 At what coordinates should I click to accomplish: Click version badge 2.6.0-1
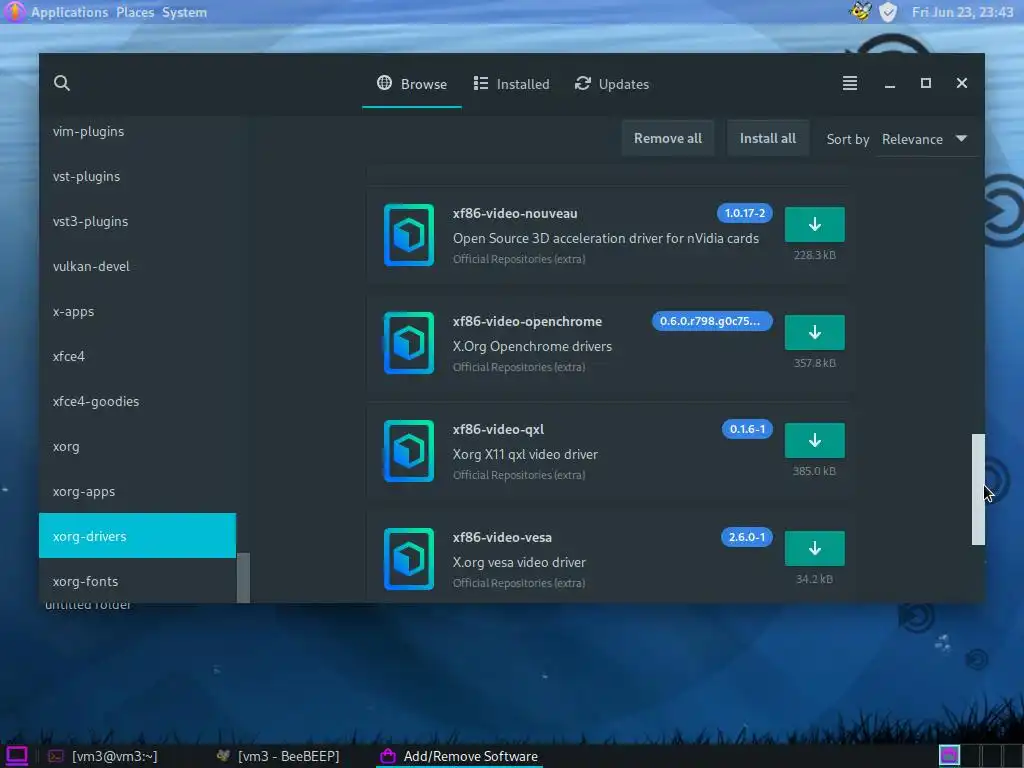[746, 537]
